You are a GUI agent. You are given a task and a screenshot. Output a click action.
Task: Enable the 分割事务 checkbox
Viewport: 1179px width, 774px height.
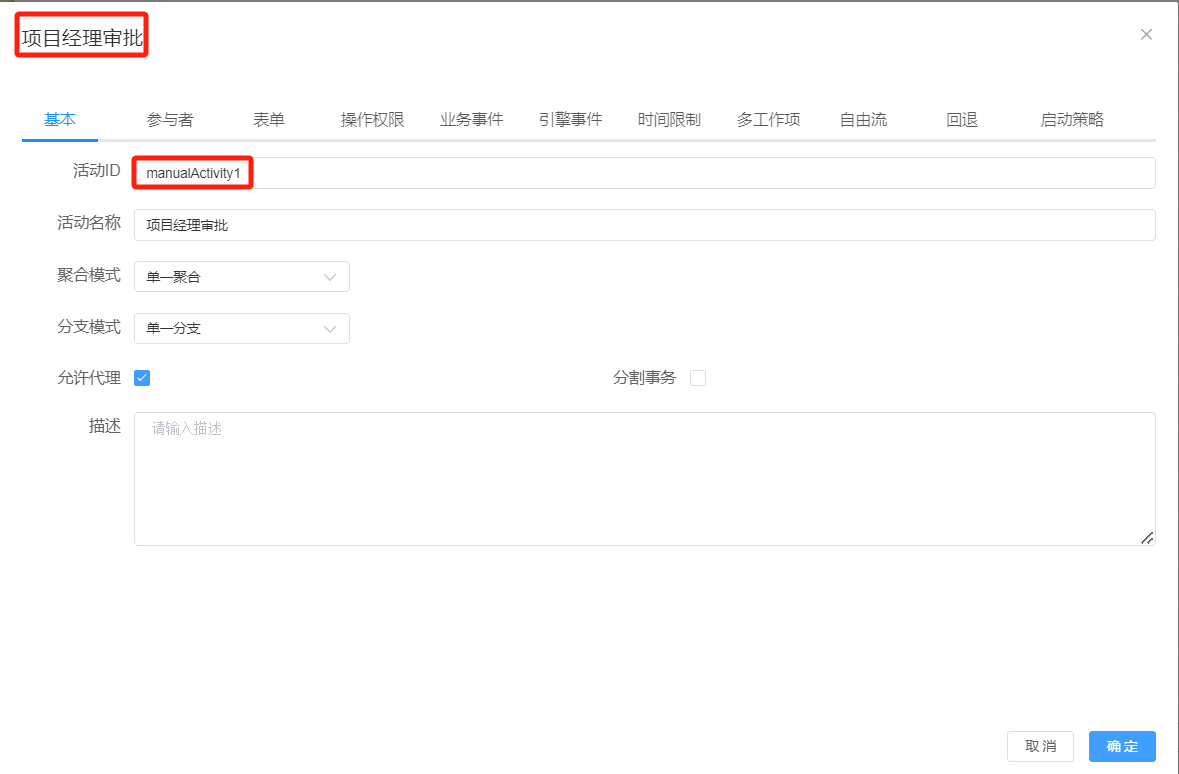coord(698,378)
